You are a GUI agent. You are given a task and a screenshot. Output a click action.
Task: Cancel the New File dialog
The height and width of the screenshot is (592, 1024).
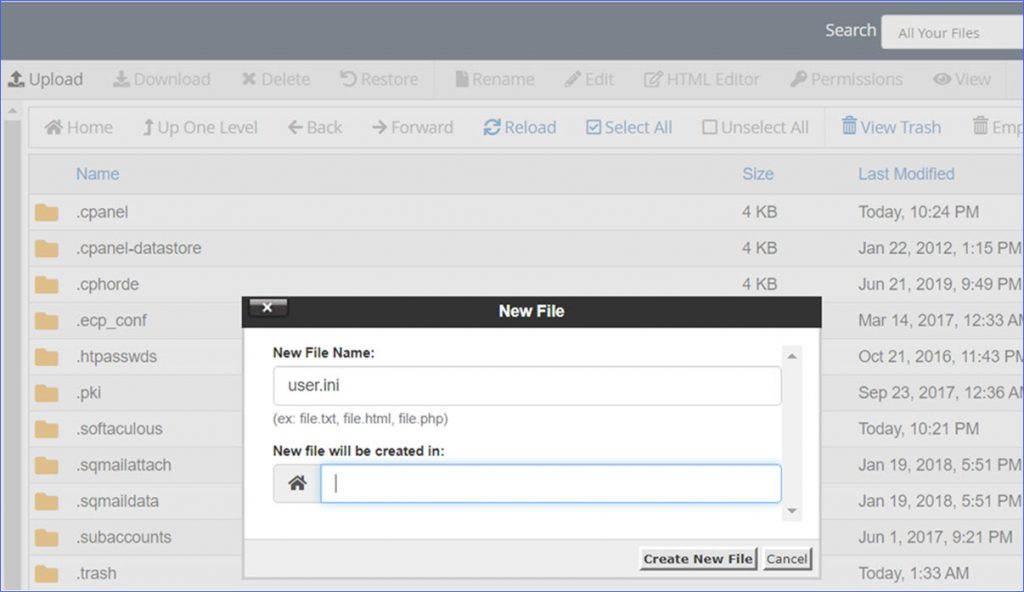click(787, 559)
